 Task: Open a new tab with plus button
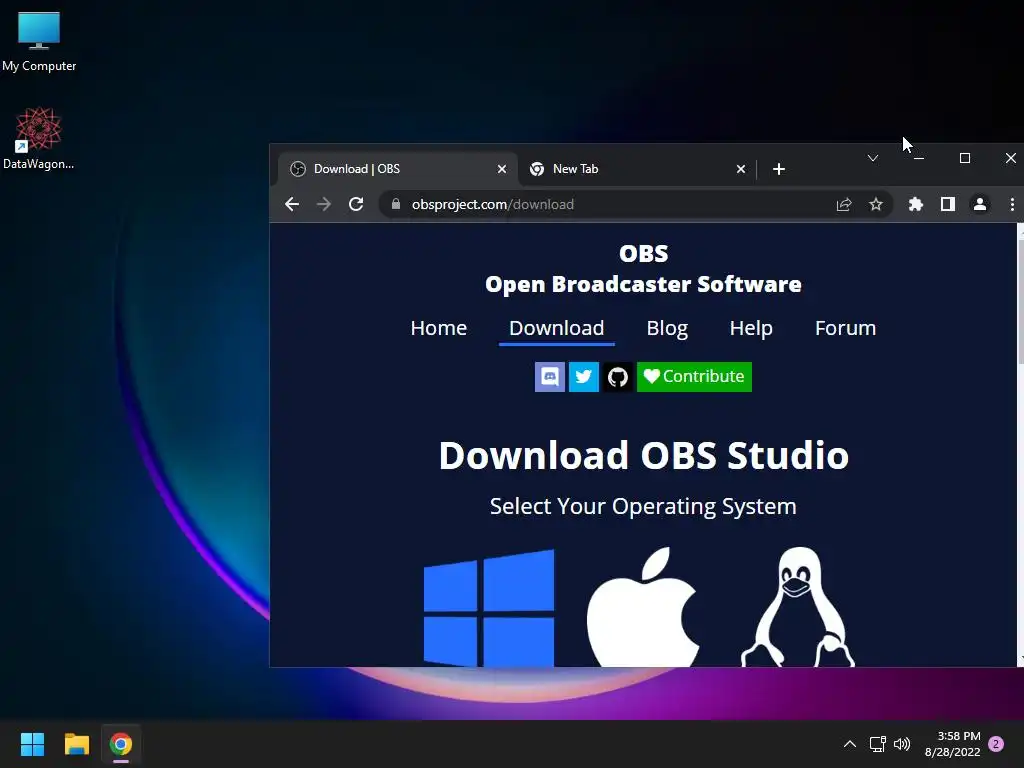pyautogui.click(x=778, y=169)
